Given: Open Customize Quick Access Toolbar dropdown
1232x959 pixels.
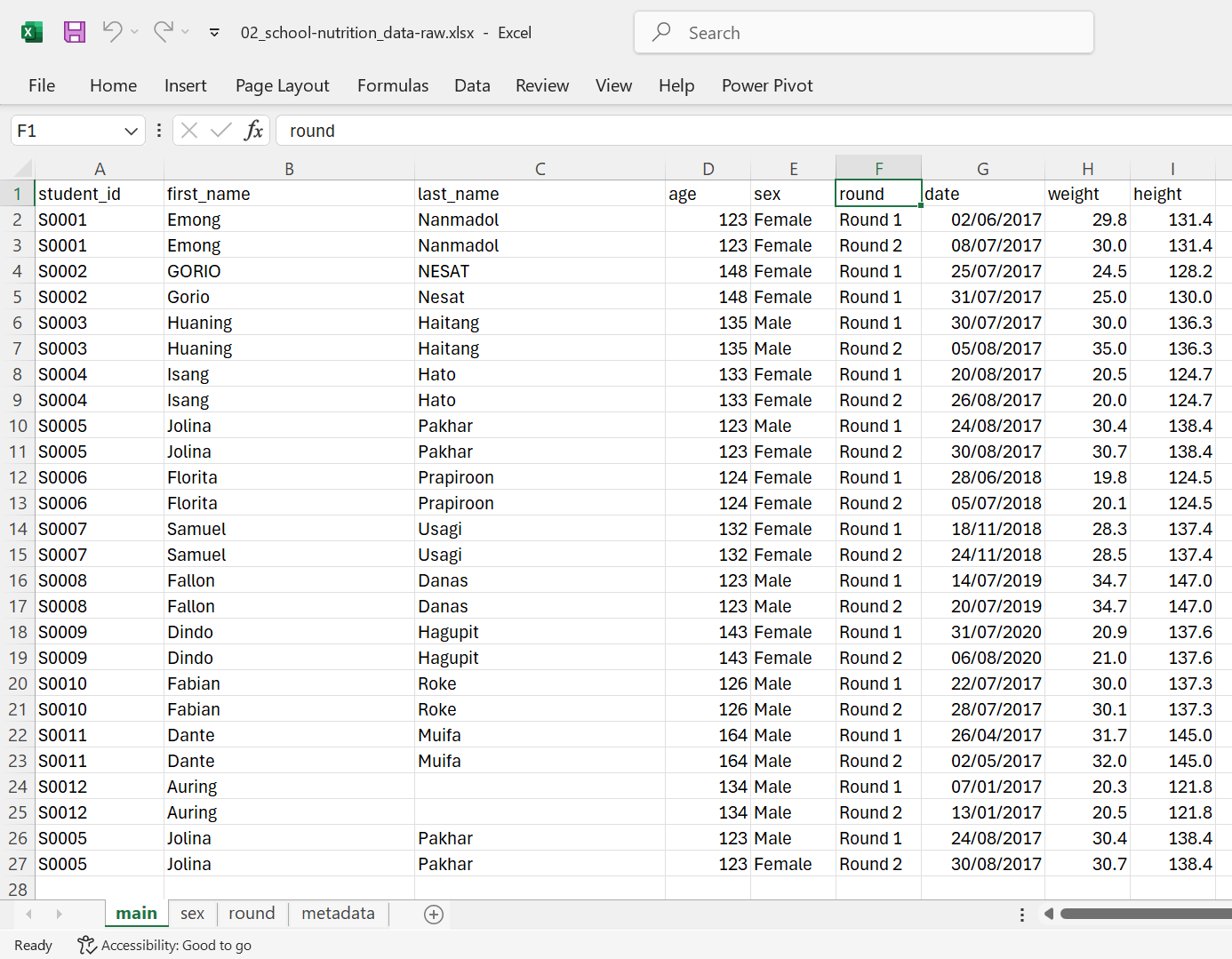Looking at the screenshot, I should click(x=214, y=33).
